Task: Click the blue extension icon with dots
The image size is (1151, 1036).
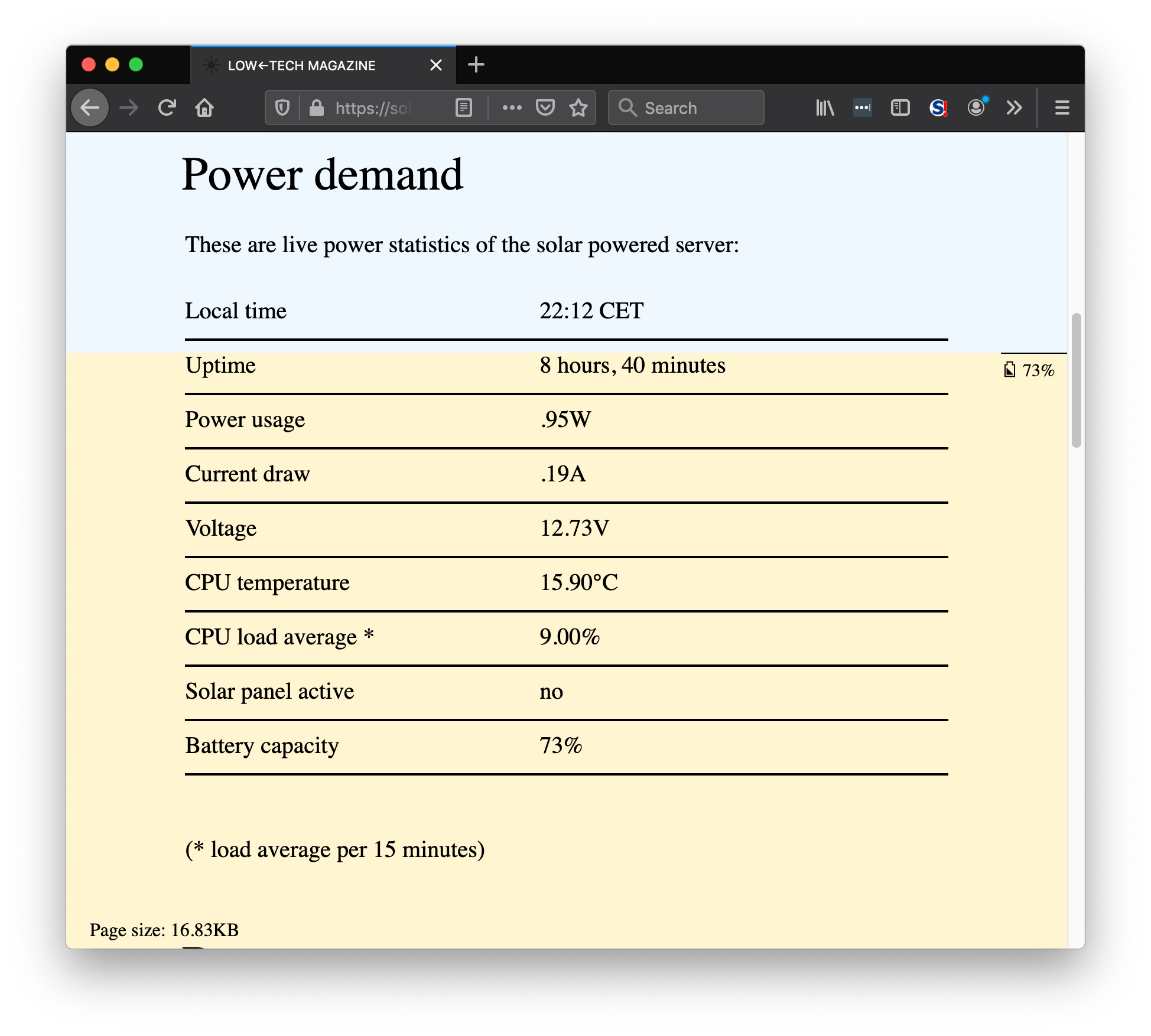Action: coord(863,108)
